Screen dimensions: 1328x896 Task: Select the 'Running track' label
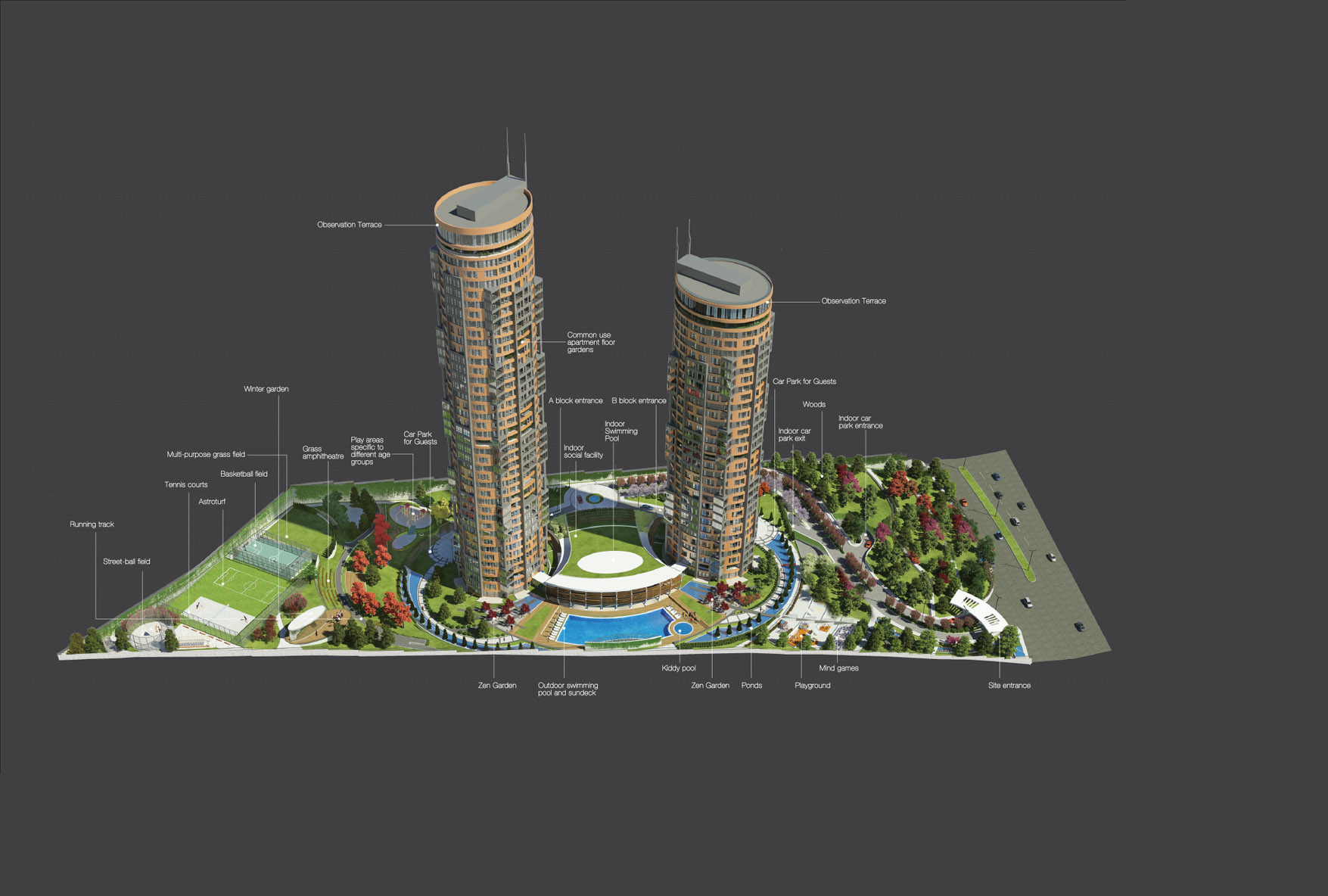[x=92, y=524]
